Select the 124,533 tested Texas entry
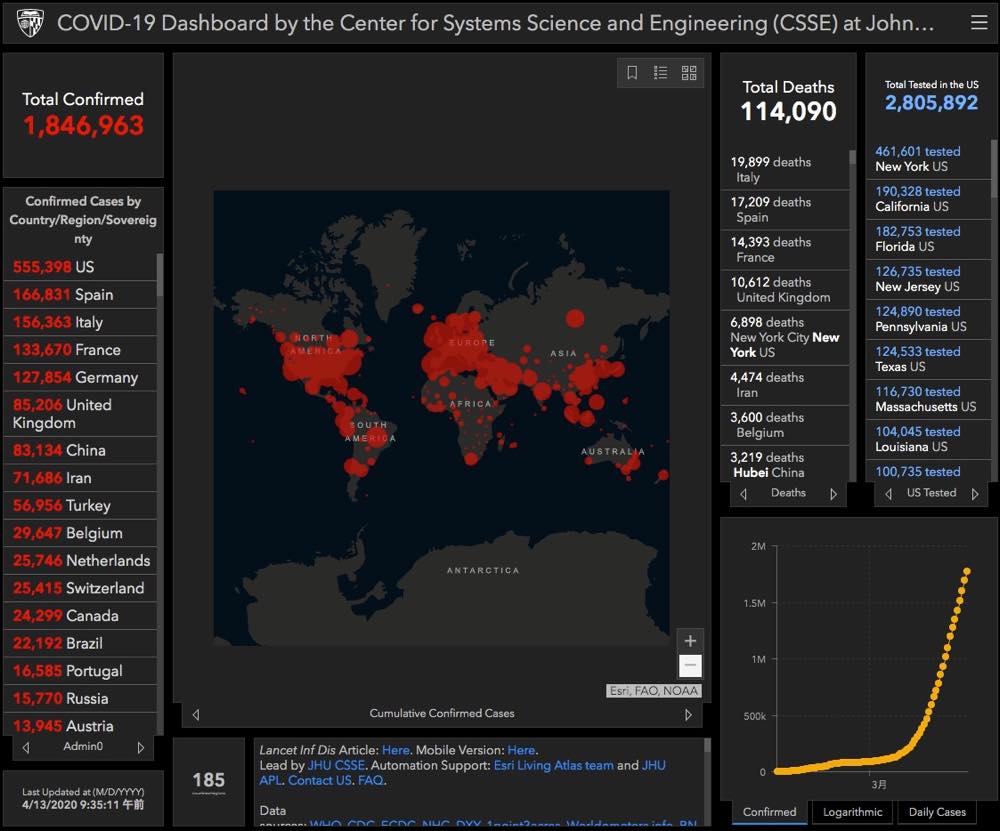The image size is (1000, 831). pyautogui.click(x=929, y=359)
